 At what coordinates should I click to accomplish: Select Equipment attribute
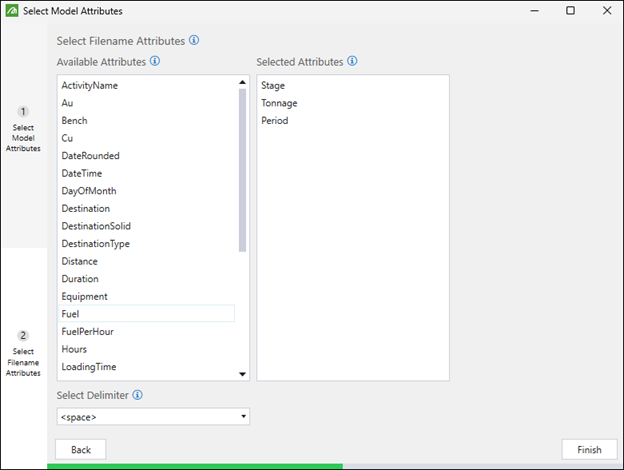[x=146, y=296]
